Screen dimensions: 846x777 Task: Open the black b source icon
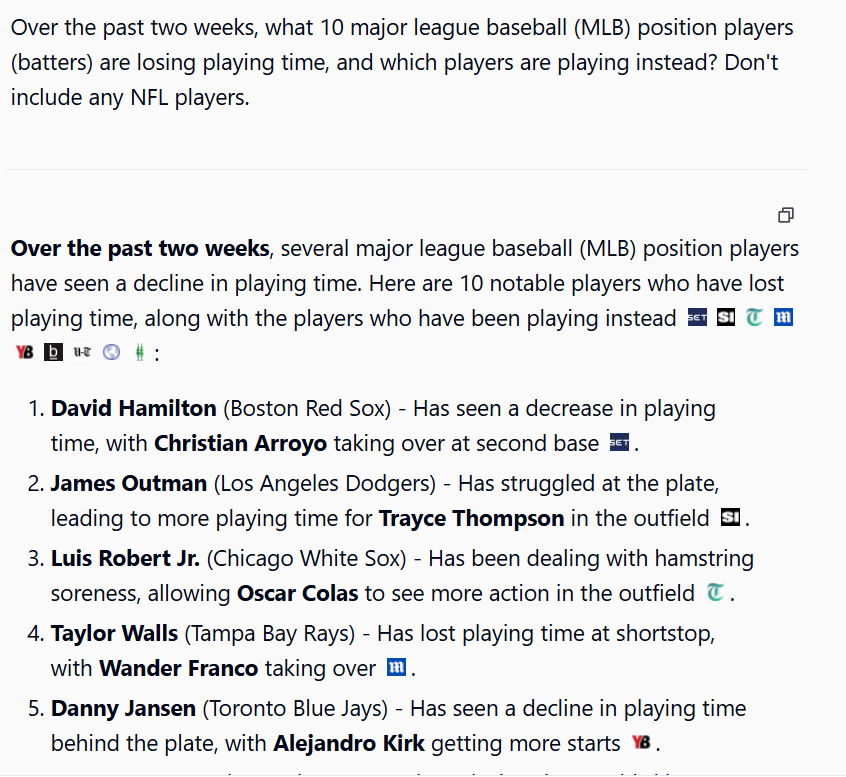point(53,352)
